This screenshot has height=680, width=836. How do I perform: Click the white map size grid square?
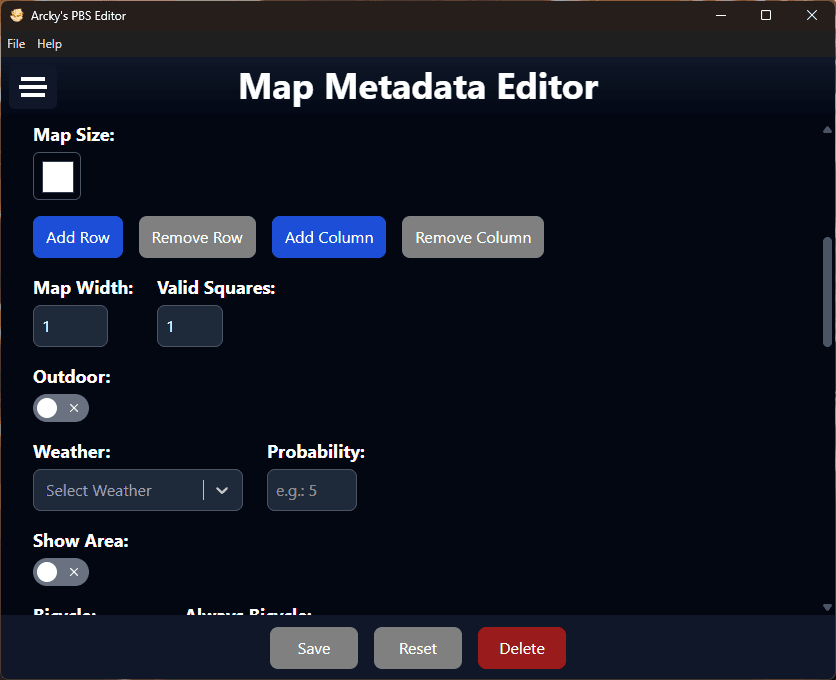pos(58,177)
